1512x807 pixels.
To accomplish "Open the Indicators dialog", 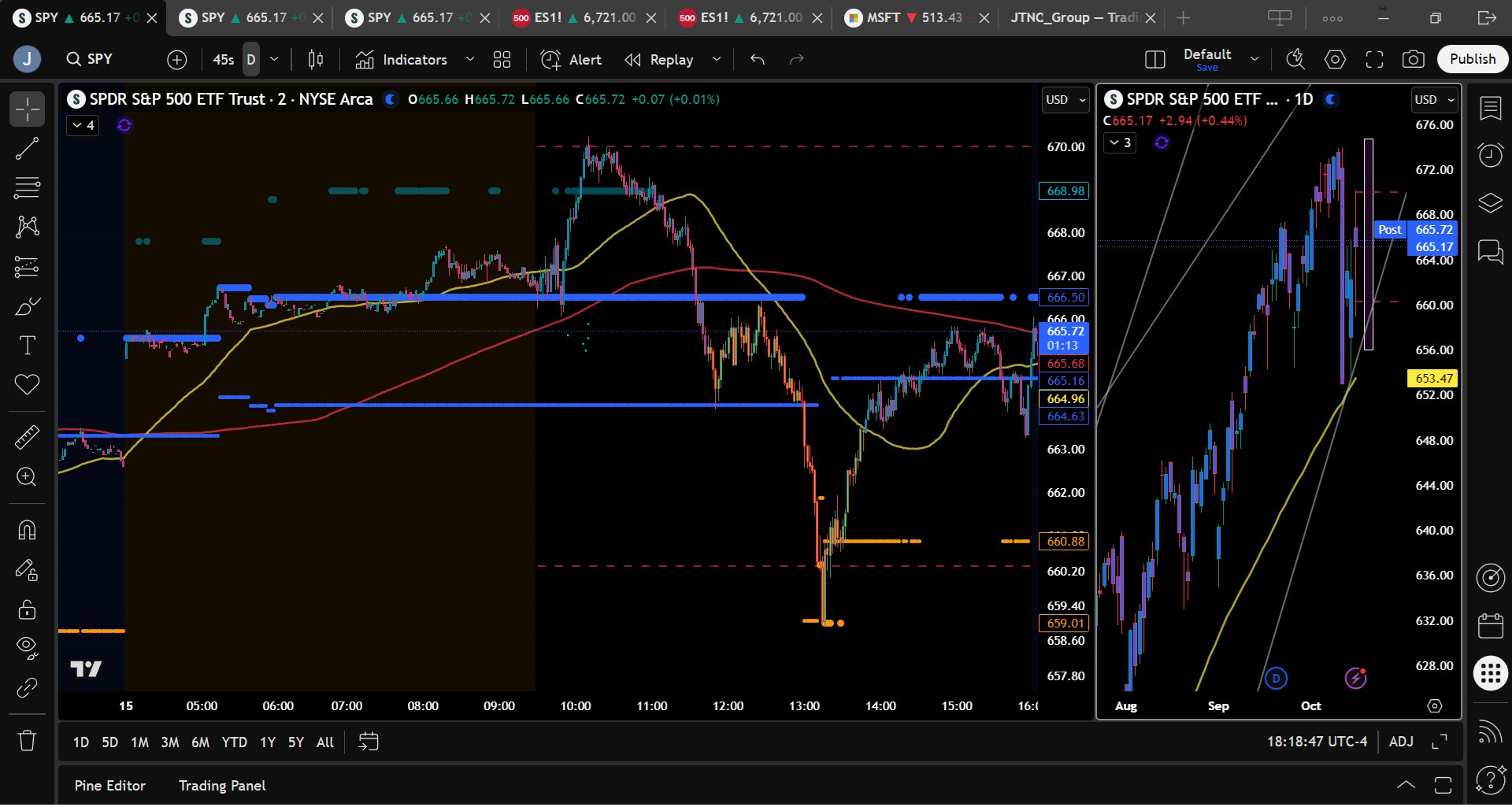I will (x=402, y=60).
